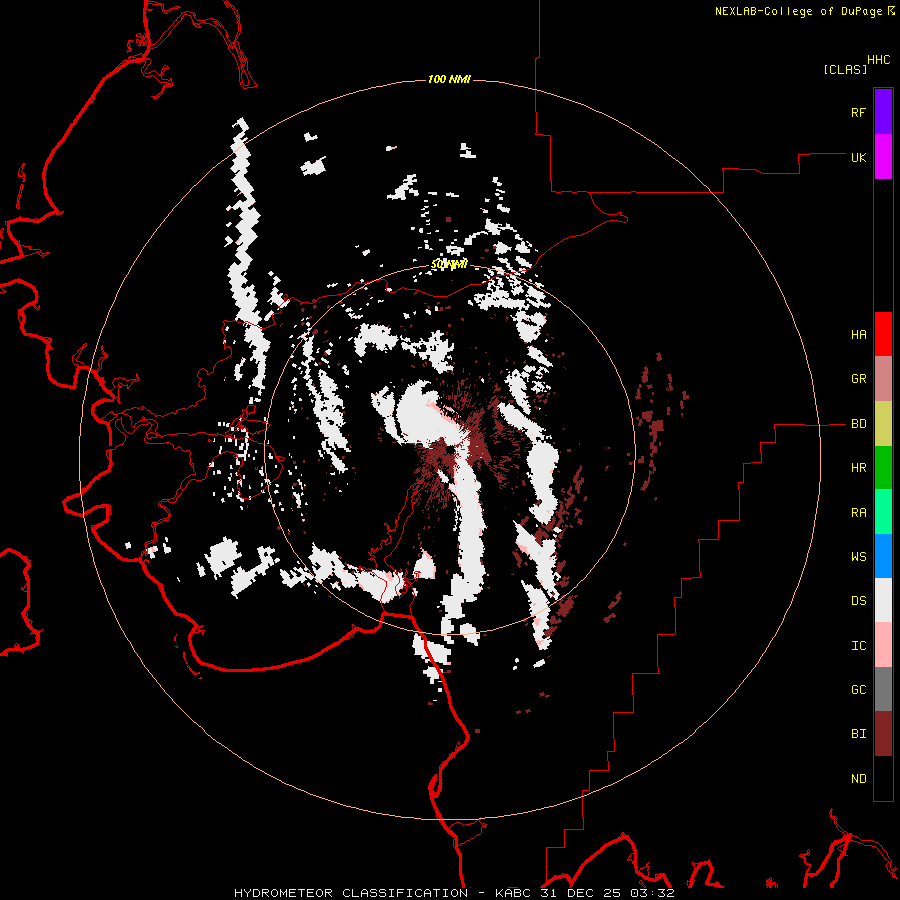Image resolution: width=900 pixels, height=900 pixels.
Task: Click the HR legend label
Action: click(859, 468)
